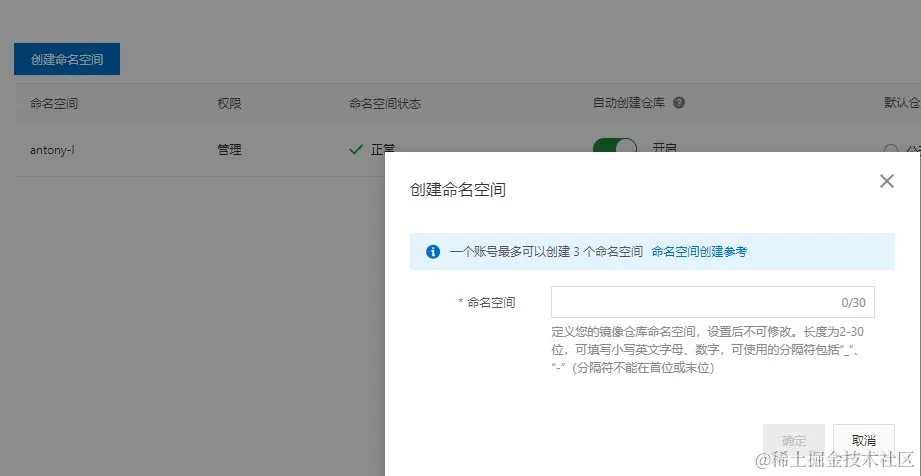Click the 命名空间 input field
The height and width of the screenshot is (476, 921).
tap(712, 302)
